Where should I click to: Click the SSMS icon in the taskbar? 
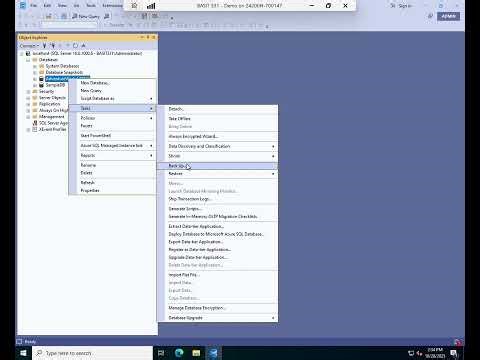[213, 353]
